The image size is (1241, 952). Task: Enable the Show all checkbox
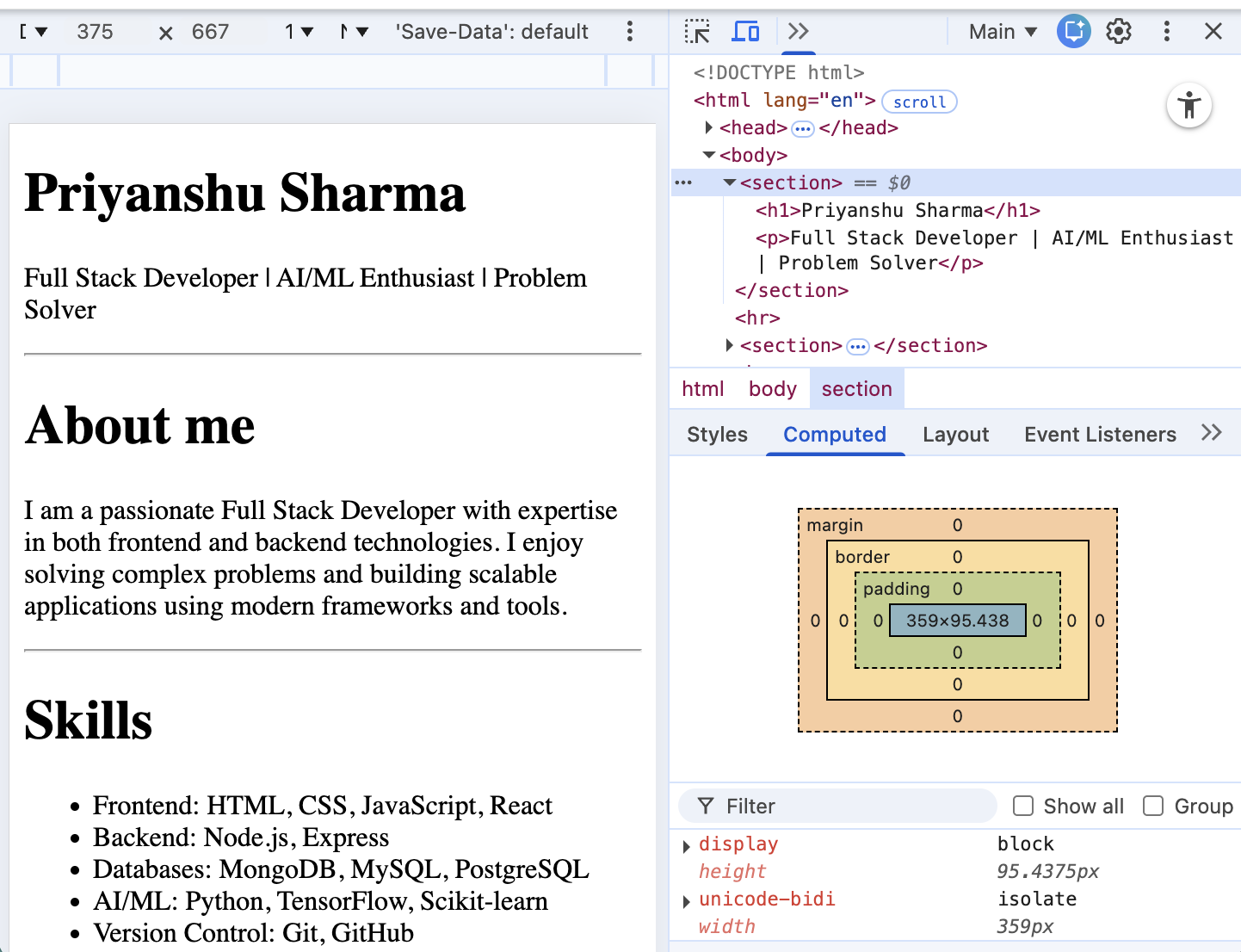[1023, 806]
